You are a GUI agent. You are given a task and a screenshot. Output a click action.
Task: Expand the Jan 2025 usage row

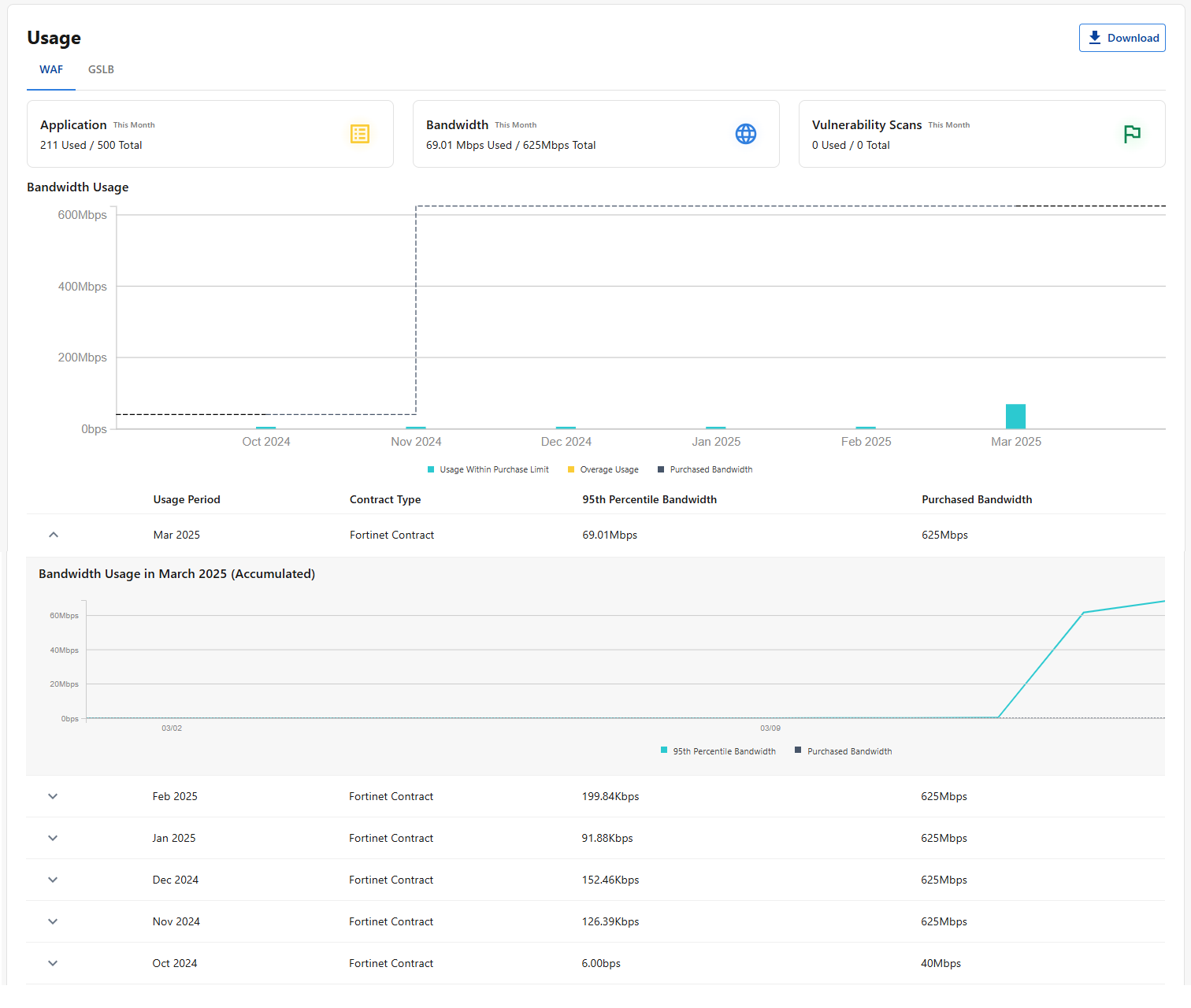click(53, 838)
